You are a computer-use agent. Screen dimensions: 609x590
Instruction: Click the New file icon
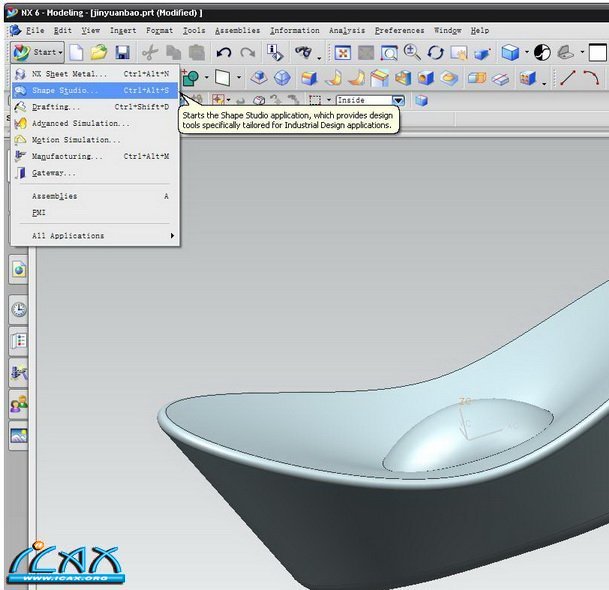coord(77,52)
